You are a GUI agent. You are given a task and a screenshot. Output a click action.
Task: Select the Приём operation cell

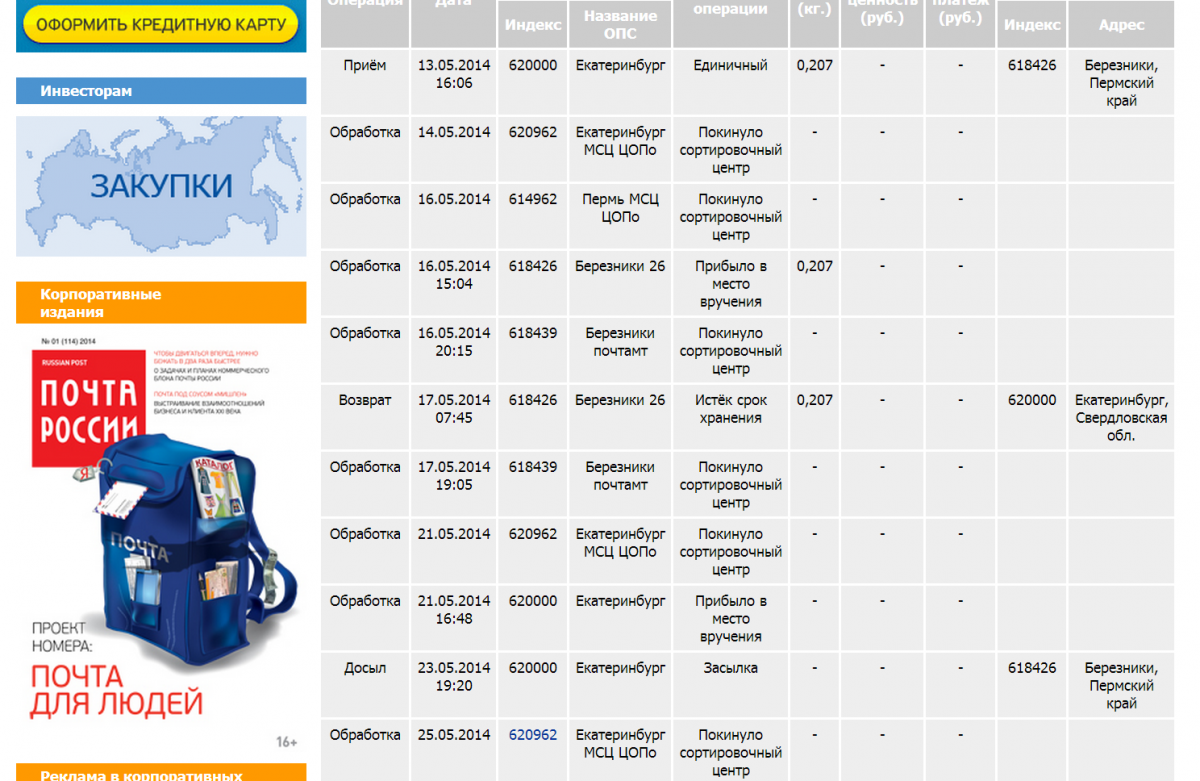[365, 66]
